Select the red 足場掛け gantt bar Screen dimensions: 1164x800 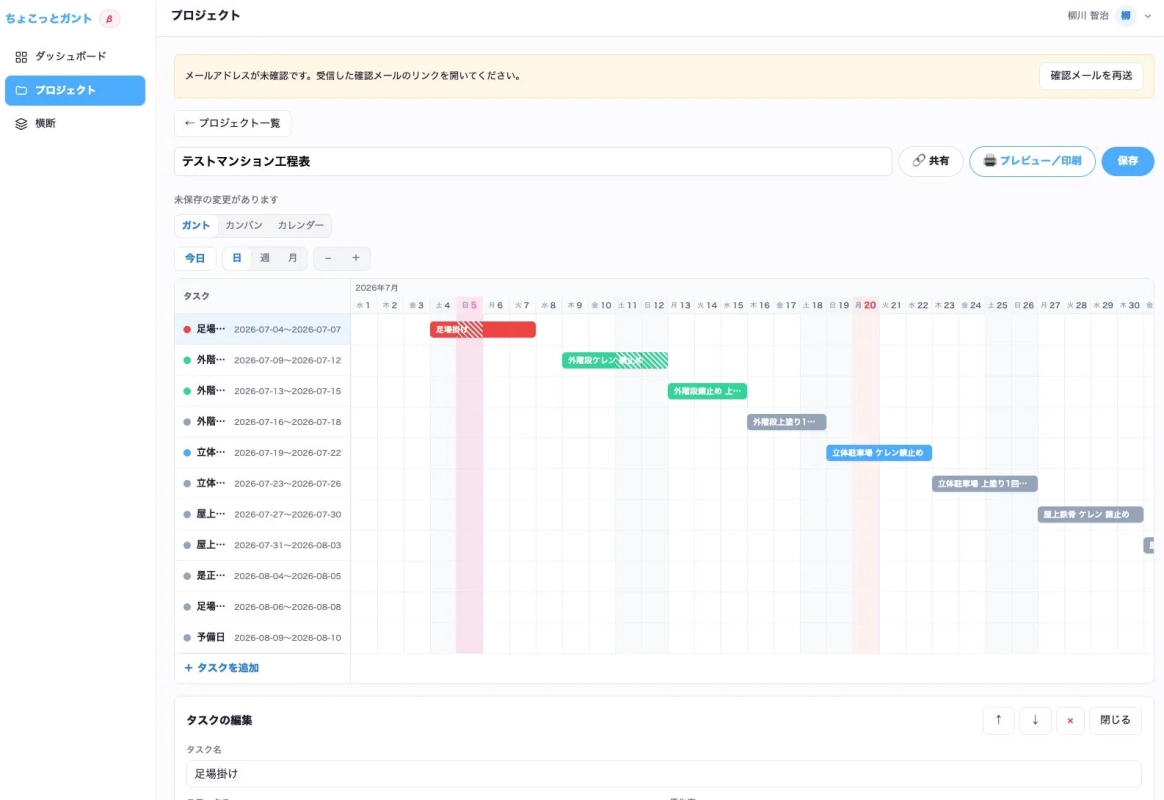[483, 329]
